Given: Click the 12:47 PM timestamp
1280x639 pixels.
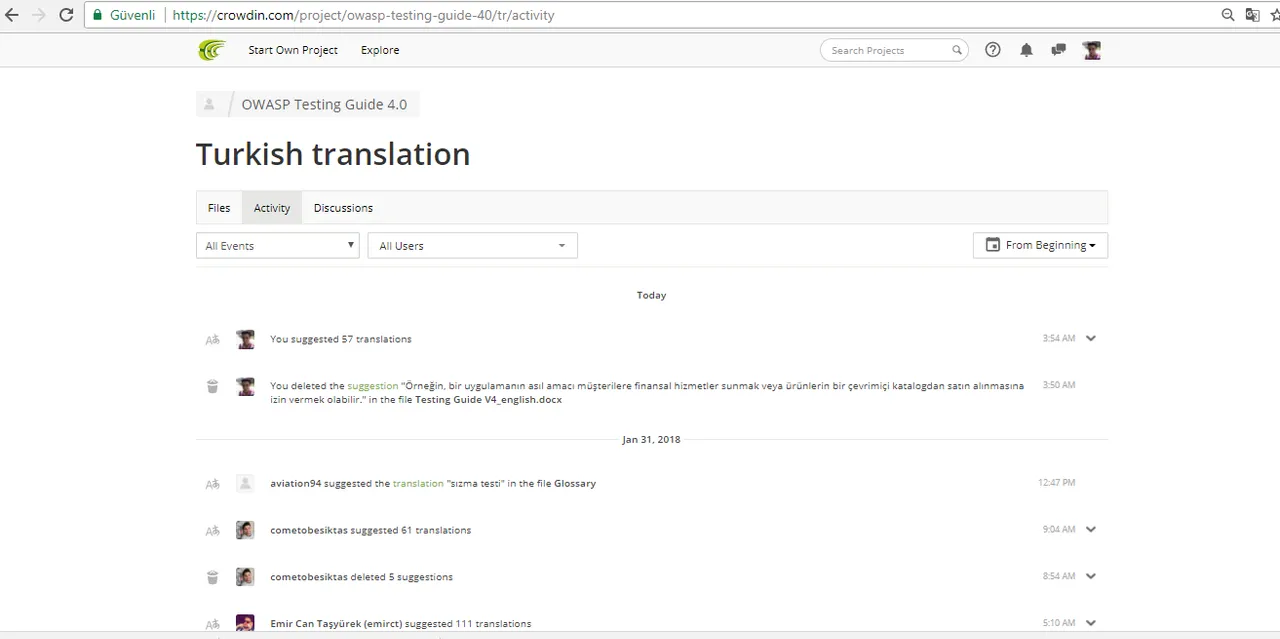Looking at the screenshot, I should click(x=1057, y=483).
